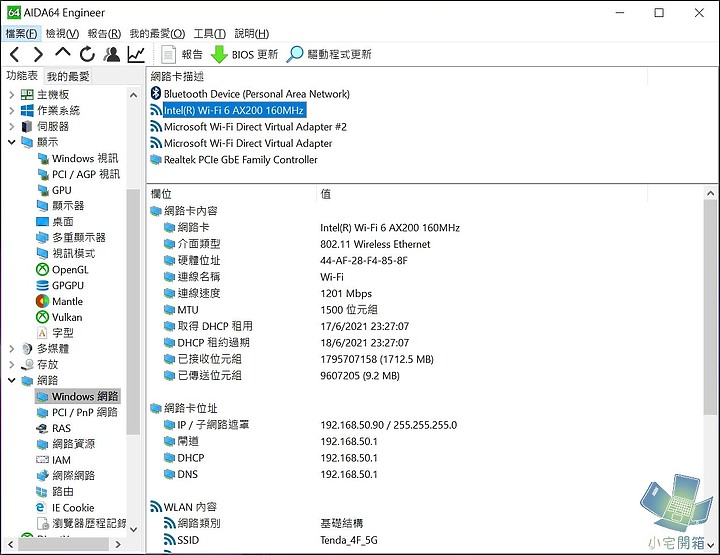Open the 工具(T) menu

pos(209,34)
